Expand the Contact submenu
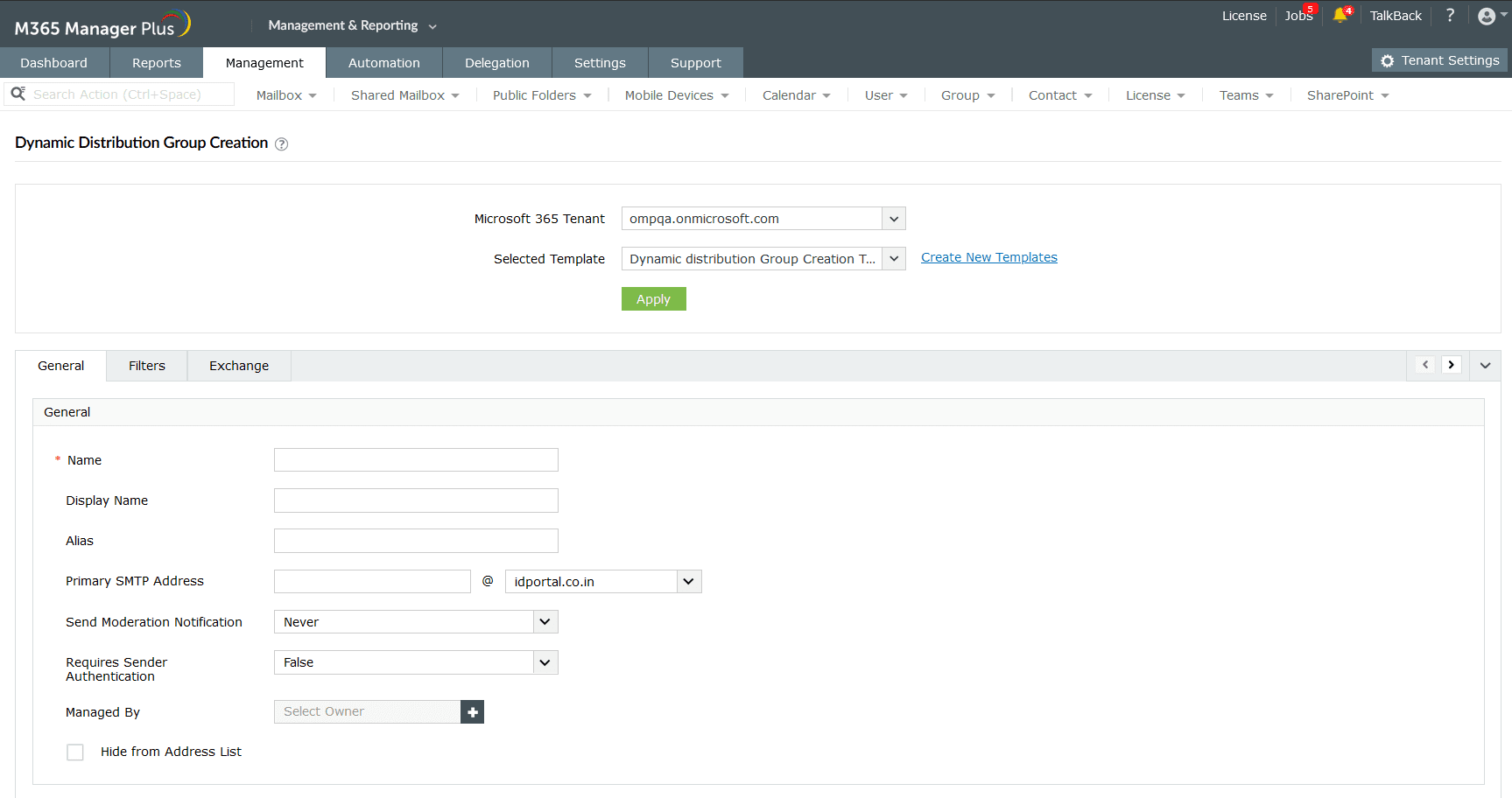 [x=1060, y=95]
